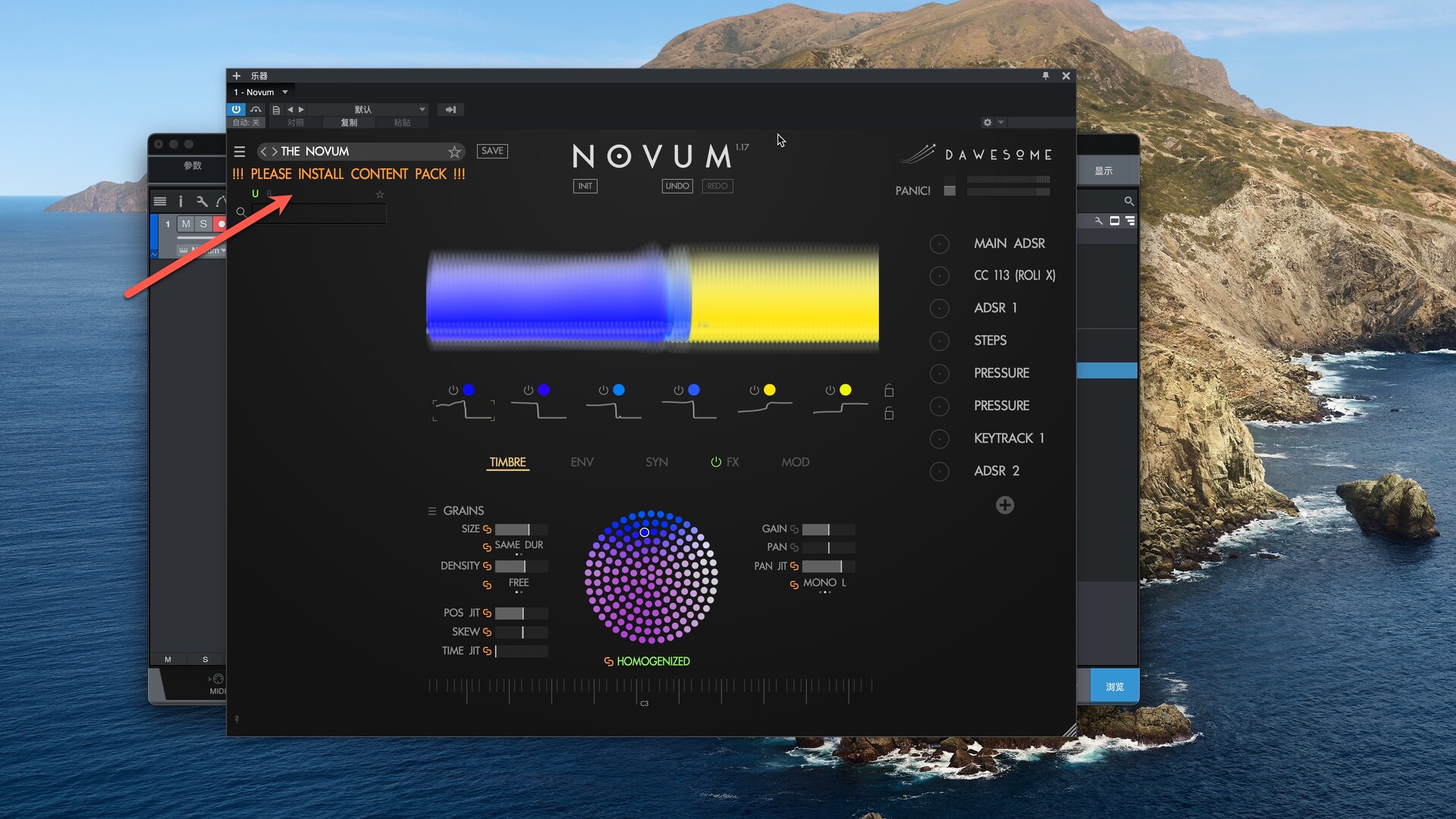Open plugin settings gear icon
Screen dimensions: 1456x819
987,122
